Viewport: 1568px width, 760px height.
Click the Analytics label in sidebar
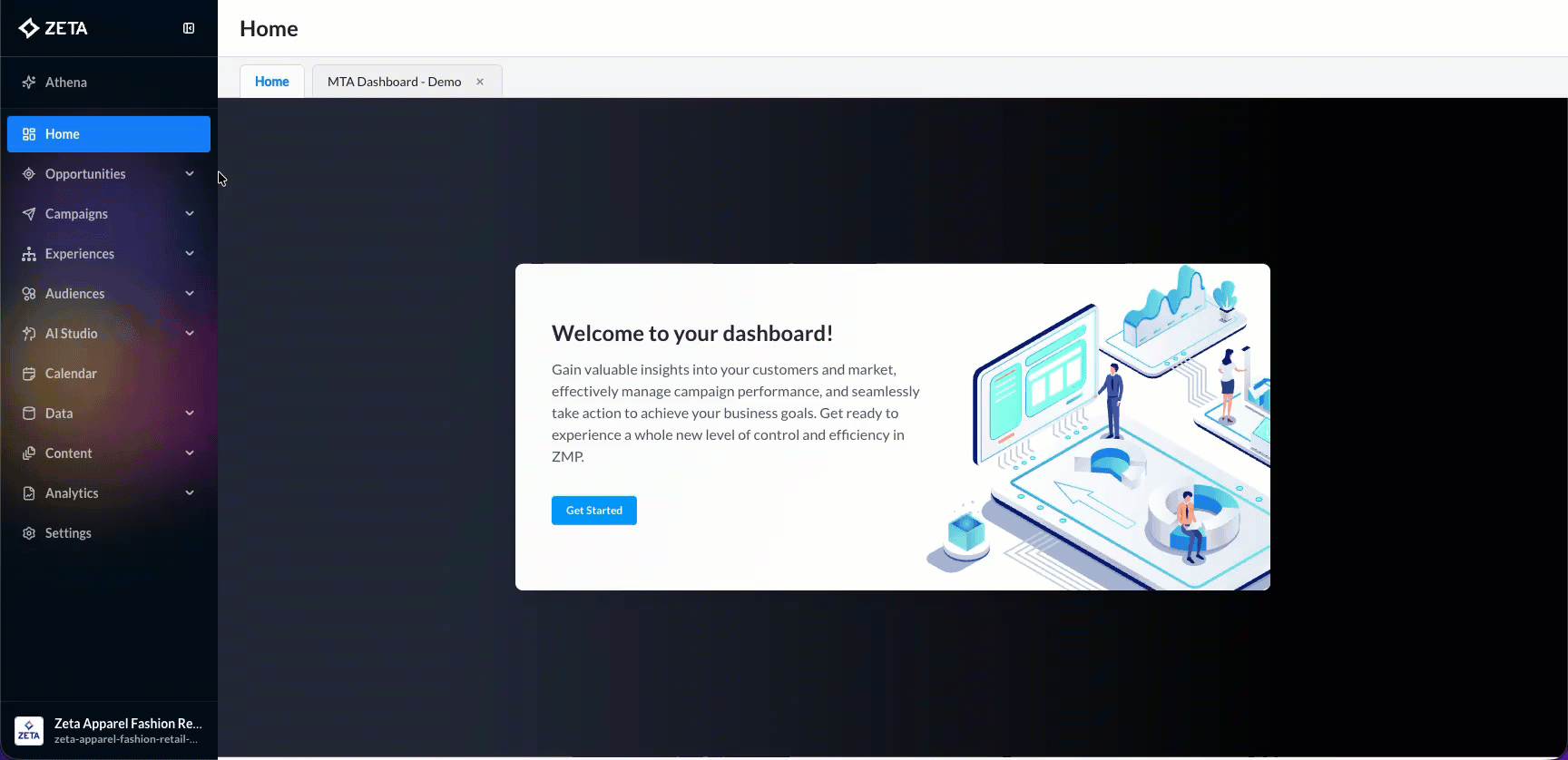[72, 493]
